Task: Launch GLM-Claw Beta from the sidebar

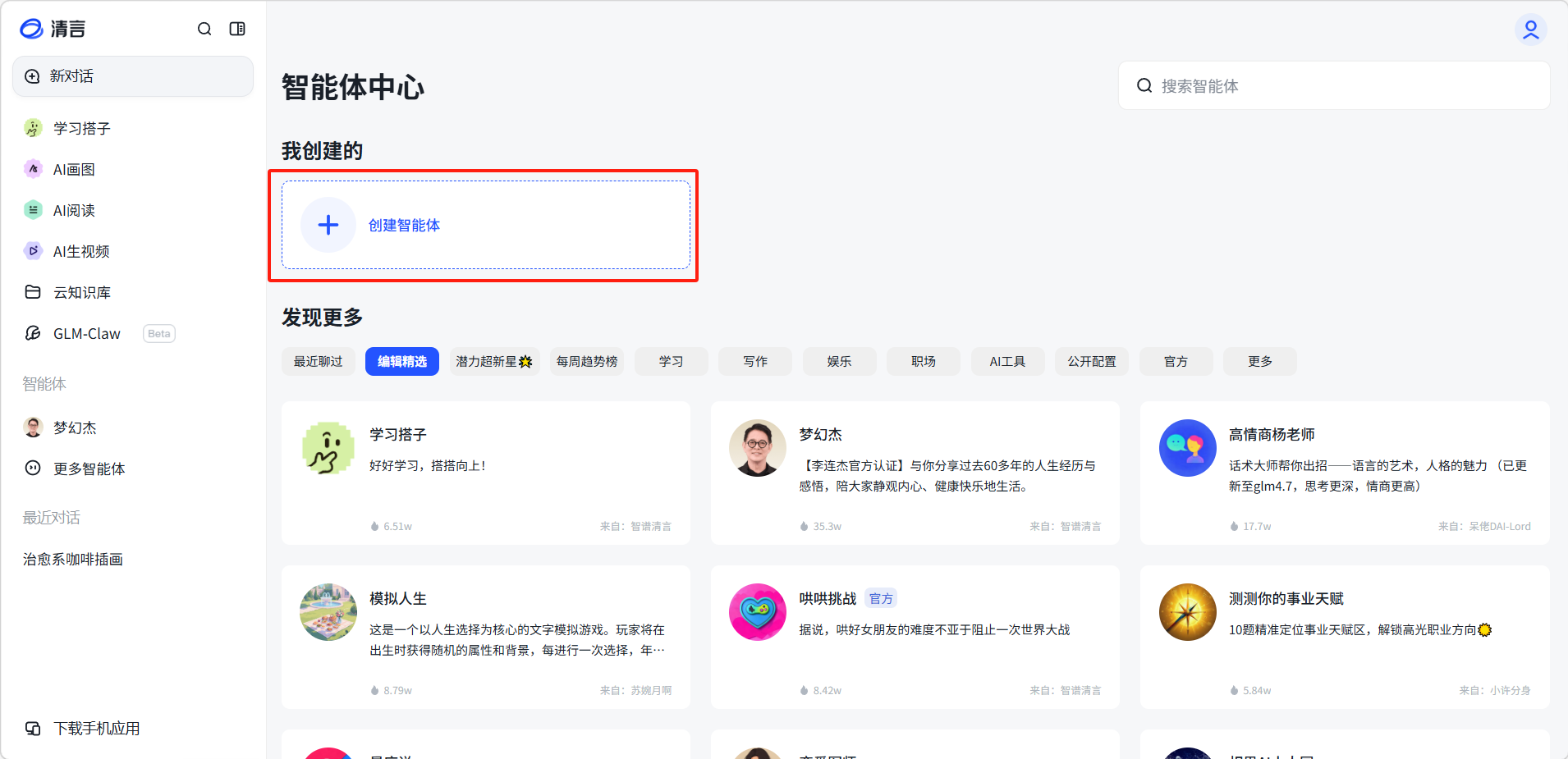Action: pos(87,333)
